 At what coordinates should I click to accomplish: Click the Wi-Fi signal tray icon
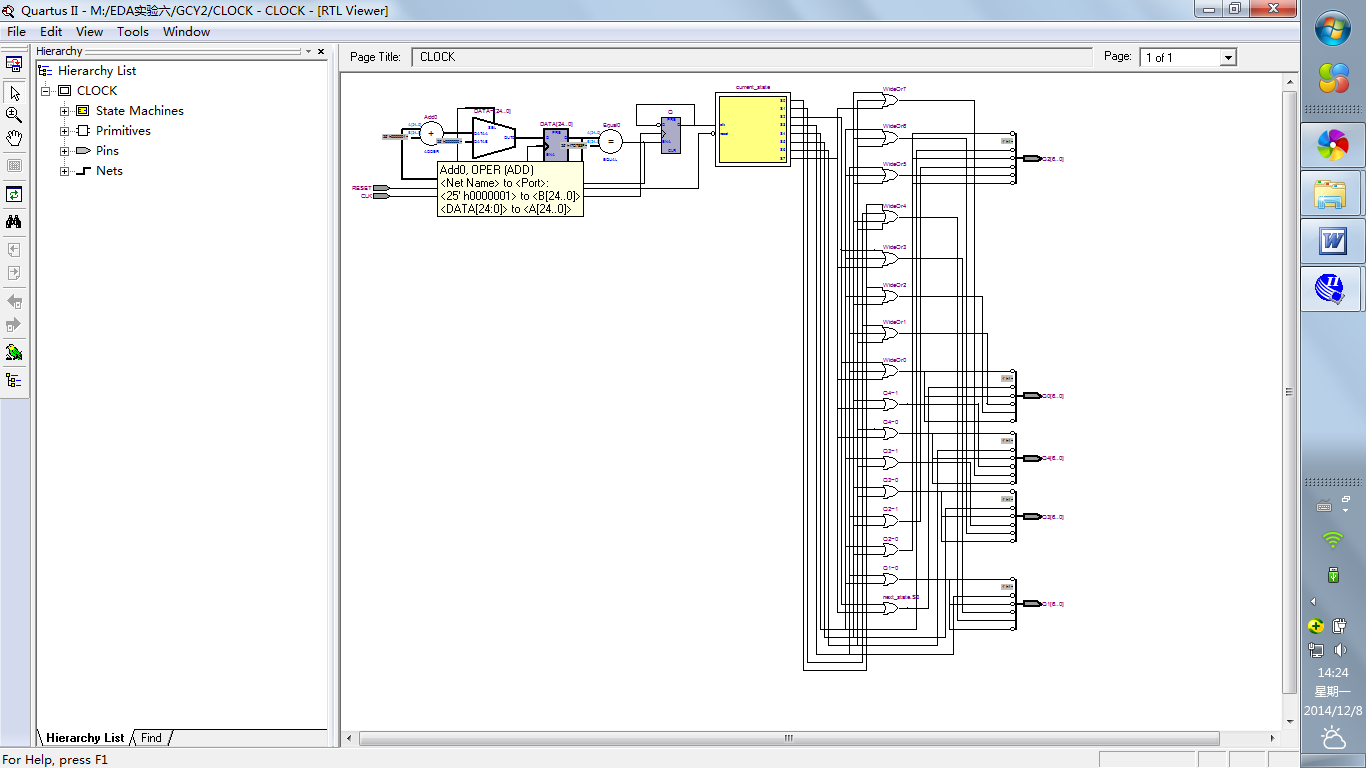click(1333, 540)
